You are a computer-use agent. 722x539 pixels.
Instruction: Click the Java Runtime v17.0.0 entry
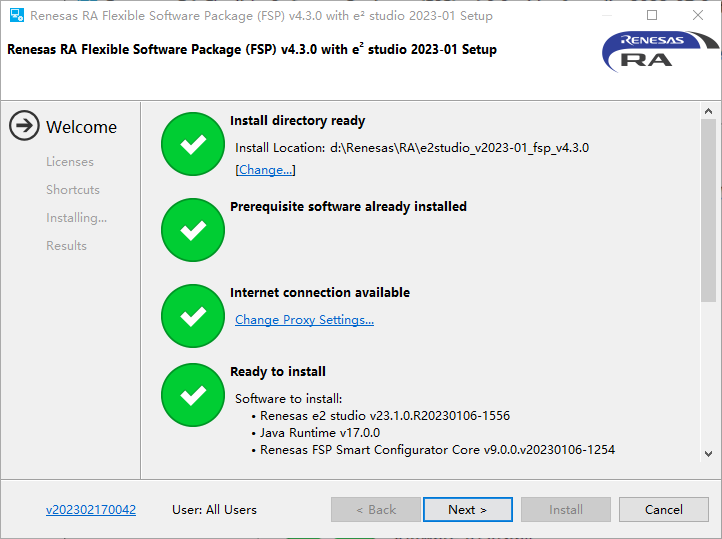pyautogui.click(x=320, y=433)
